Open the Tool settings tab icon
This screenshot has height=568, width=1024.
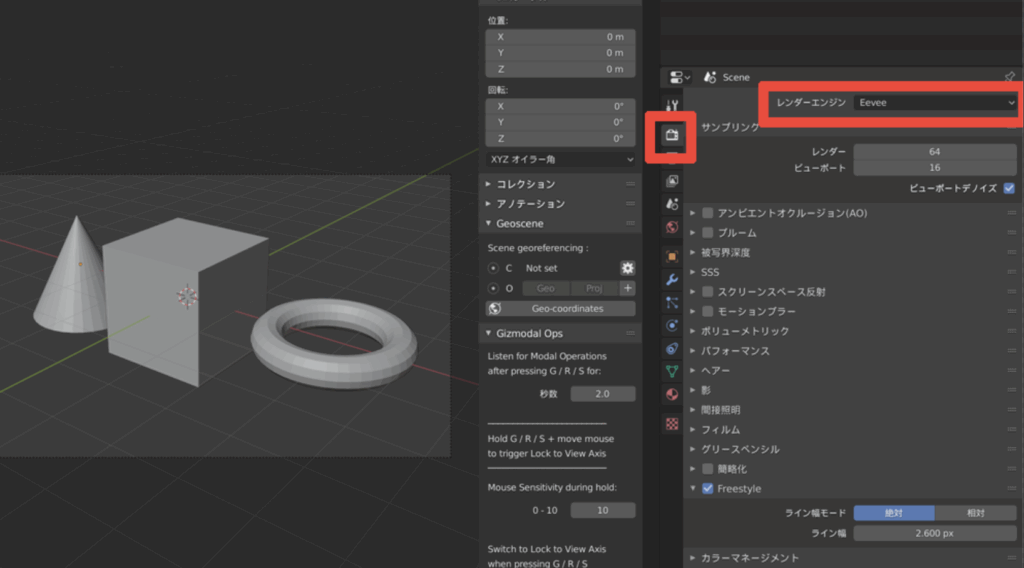point(672,105)
